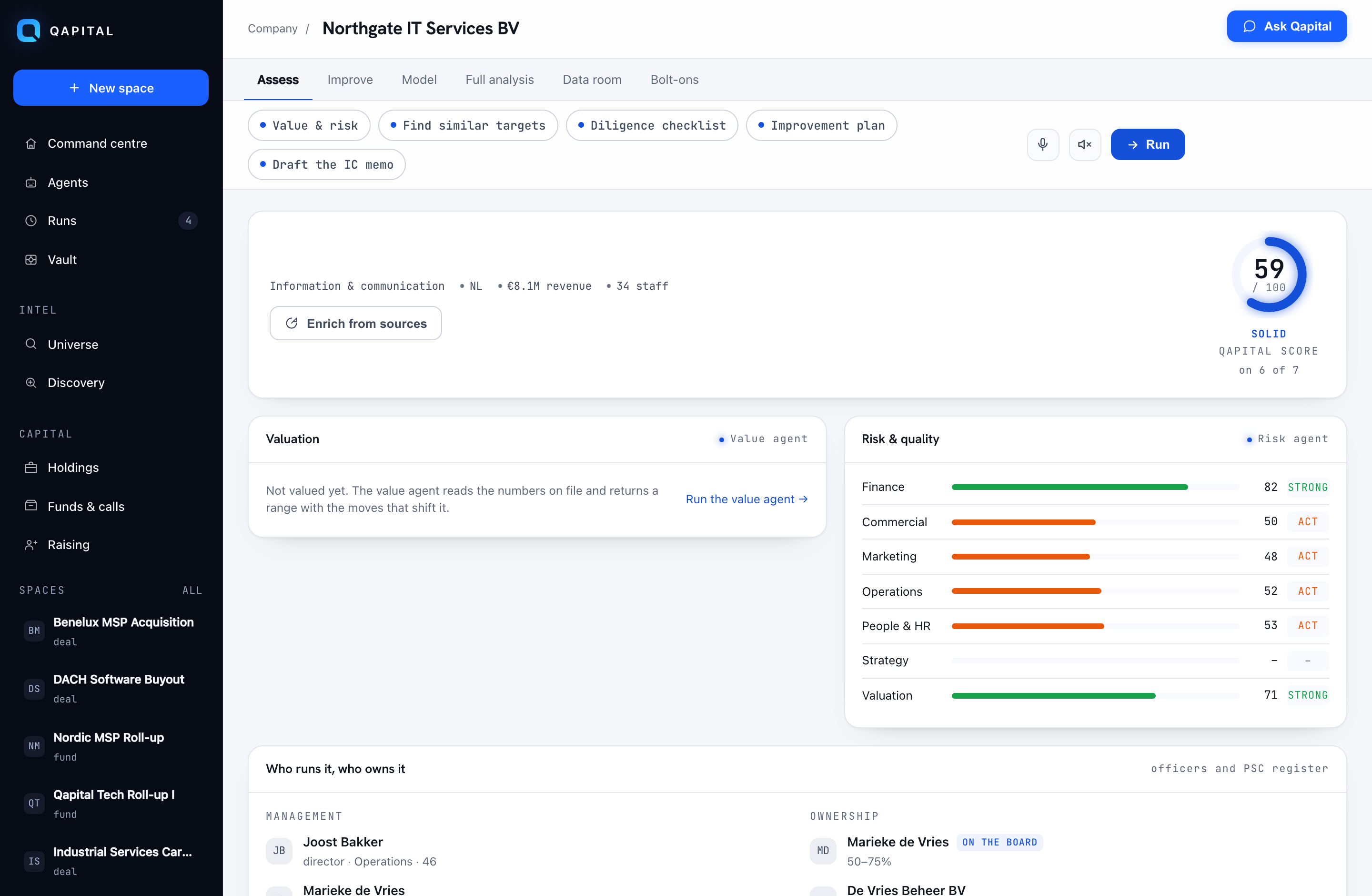Open Discovery under Intel

coord(111,383)
